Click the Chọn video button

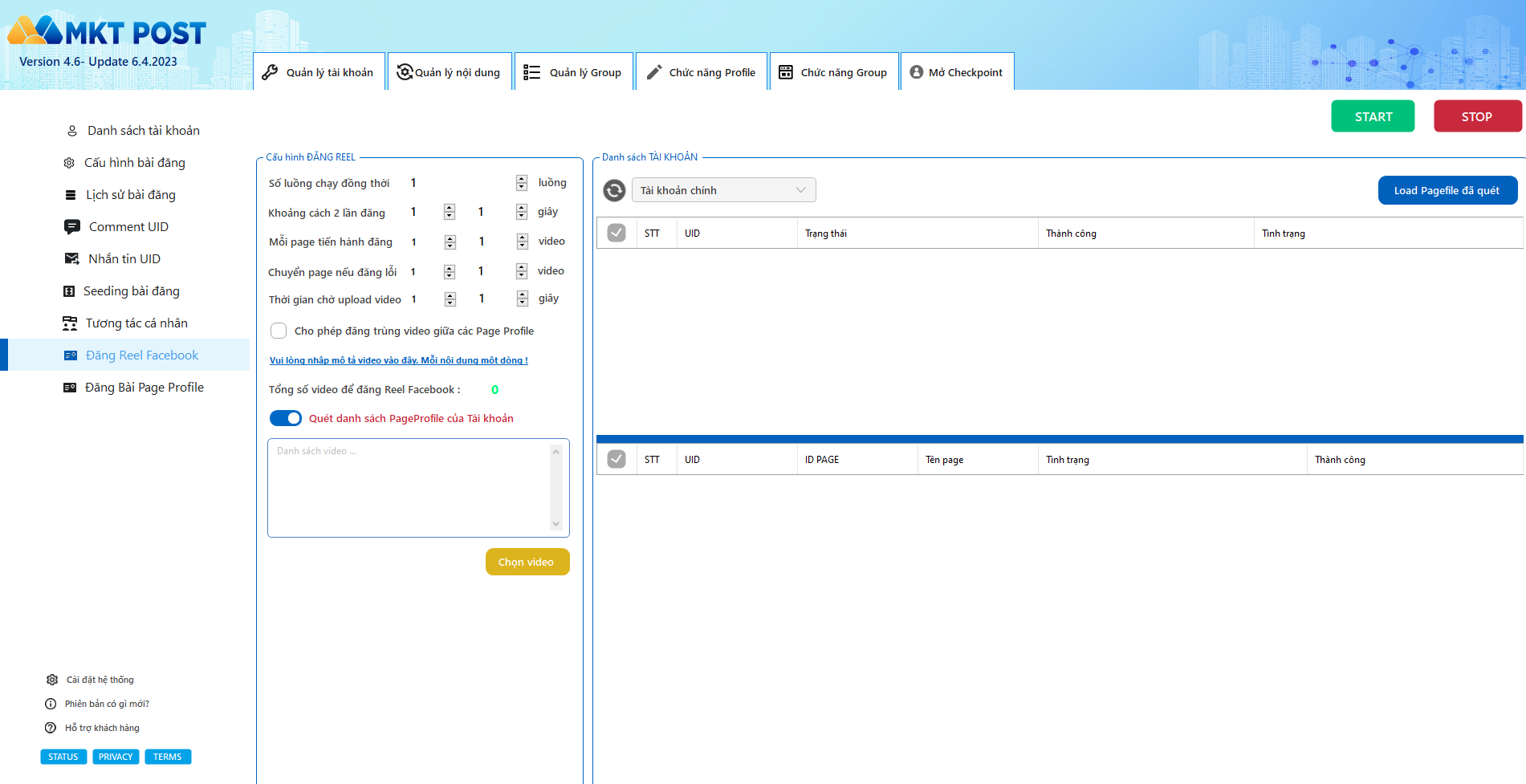[527, 562]
